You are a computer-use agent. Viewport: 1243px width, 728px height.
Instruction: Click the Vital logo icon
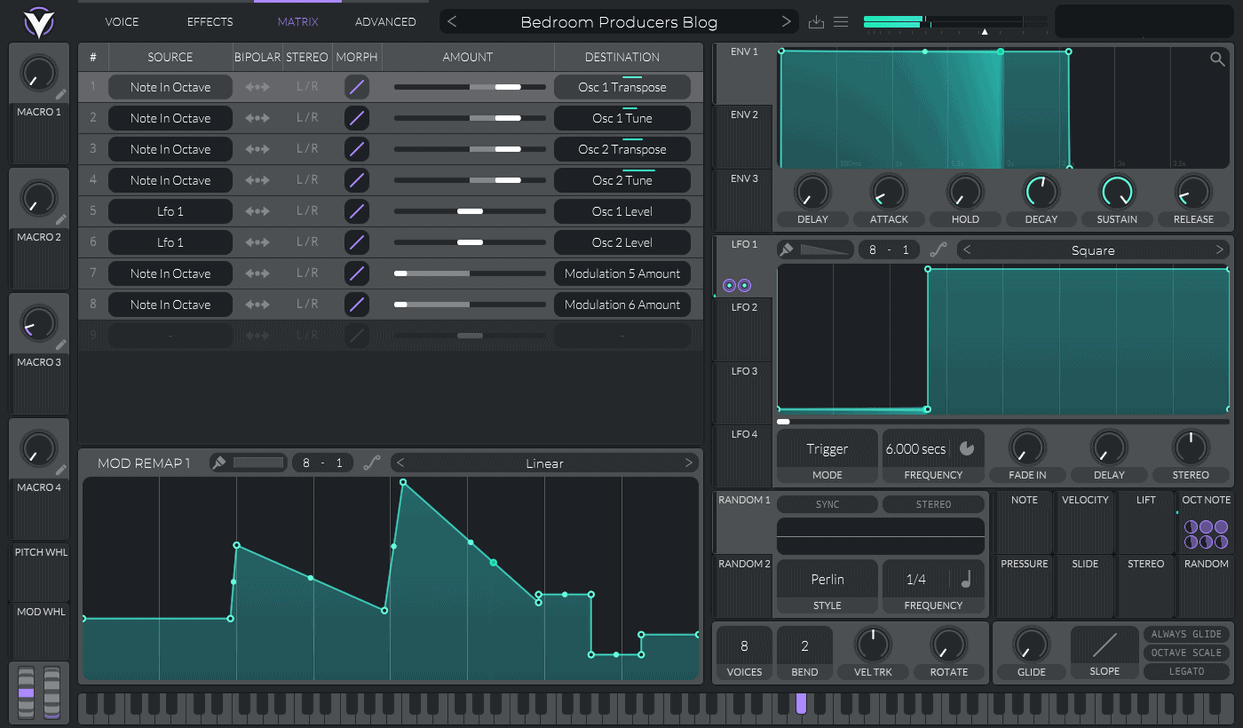[x=38, y=21]
